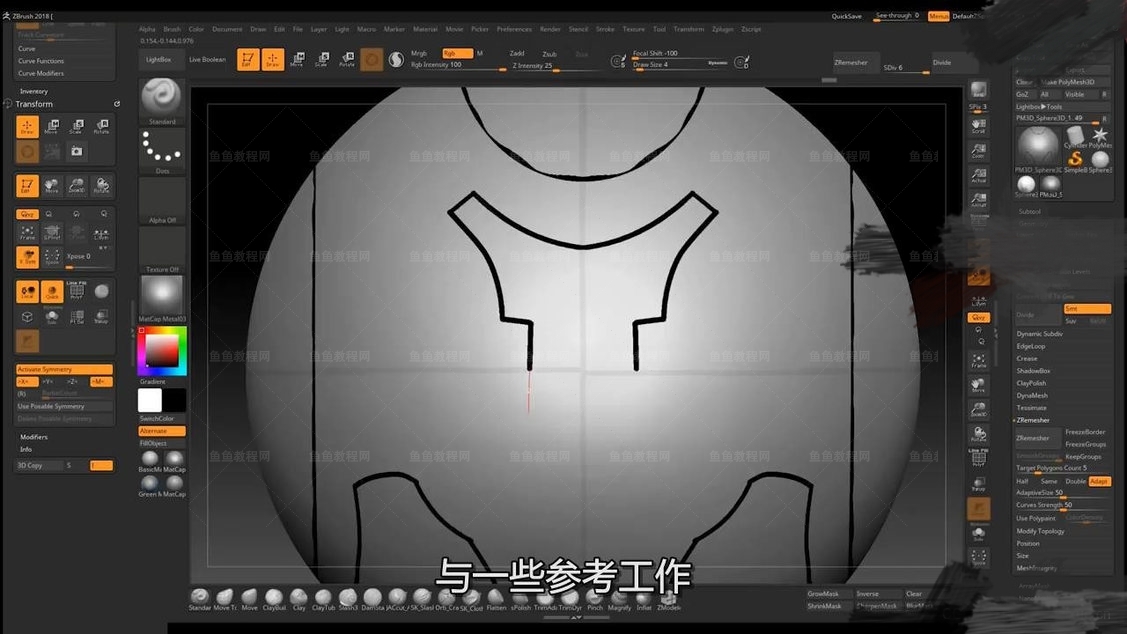1127x634 pixels.
Task: Toggle the Mrgb button
Action: (x=419, y=53)
